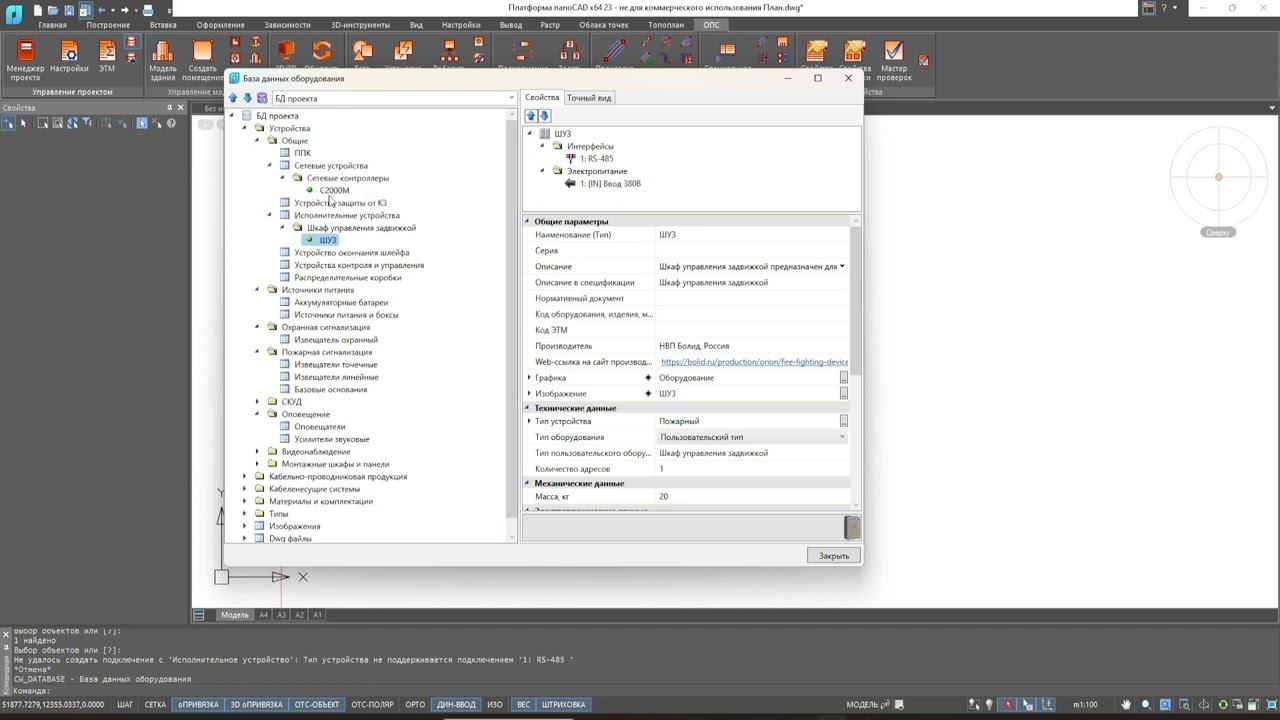Click move-up arrow beside the БД проекта dropdown
Viewport: 1280px width, 720px height.
coord(233,98)
